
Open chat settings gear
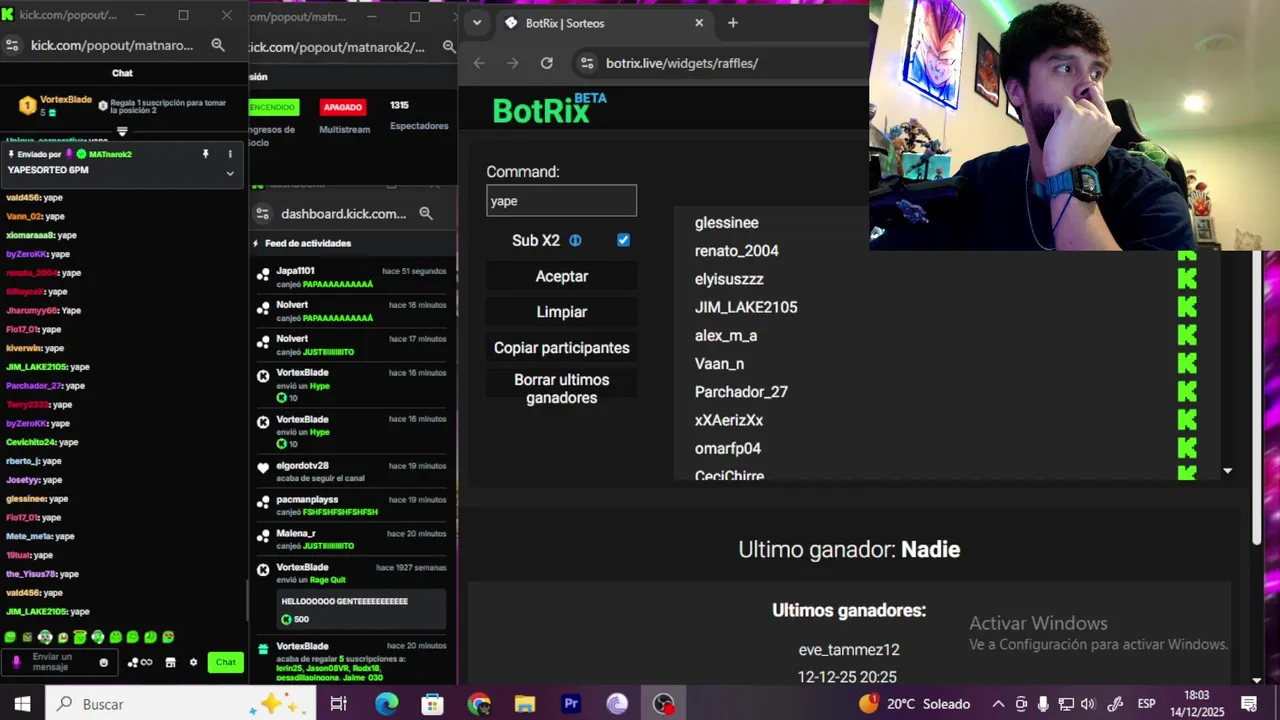coord(193,662)
